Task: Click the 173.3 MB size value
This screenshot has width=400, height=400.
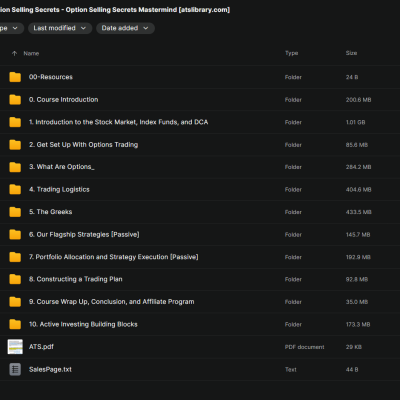Action: click(x=358, y=324)
